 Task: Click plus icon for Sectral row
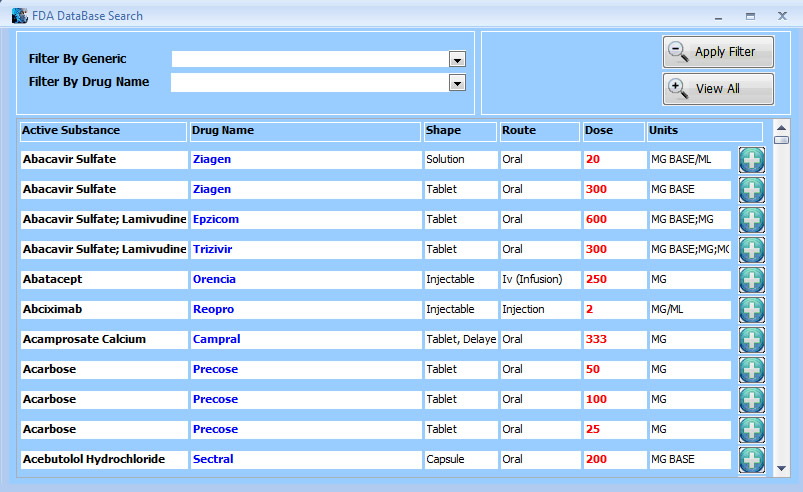[751, 459]
